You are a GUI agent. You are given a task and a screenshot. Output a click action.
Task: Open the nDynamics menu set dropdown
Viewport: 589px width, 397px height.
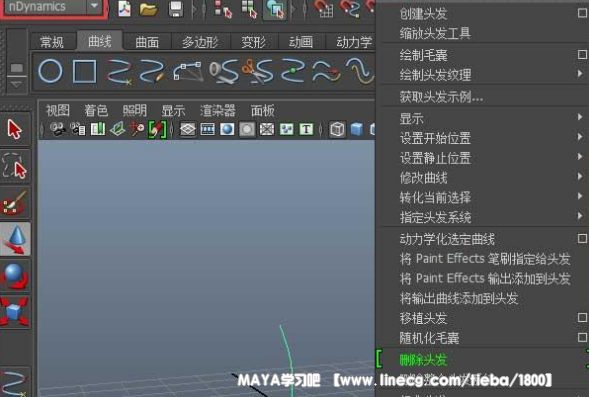[94, 6]
